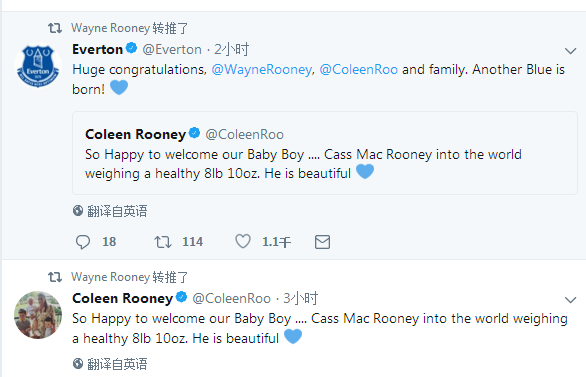The width and height of the screenshot is (586, 377).
Task: Click reply icon on Everton tweet
Action: [83, 242]
